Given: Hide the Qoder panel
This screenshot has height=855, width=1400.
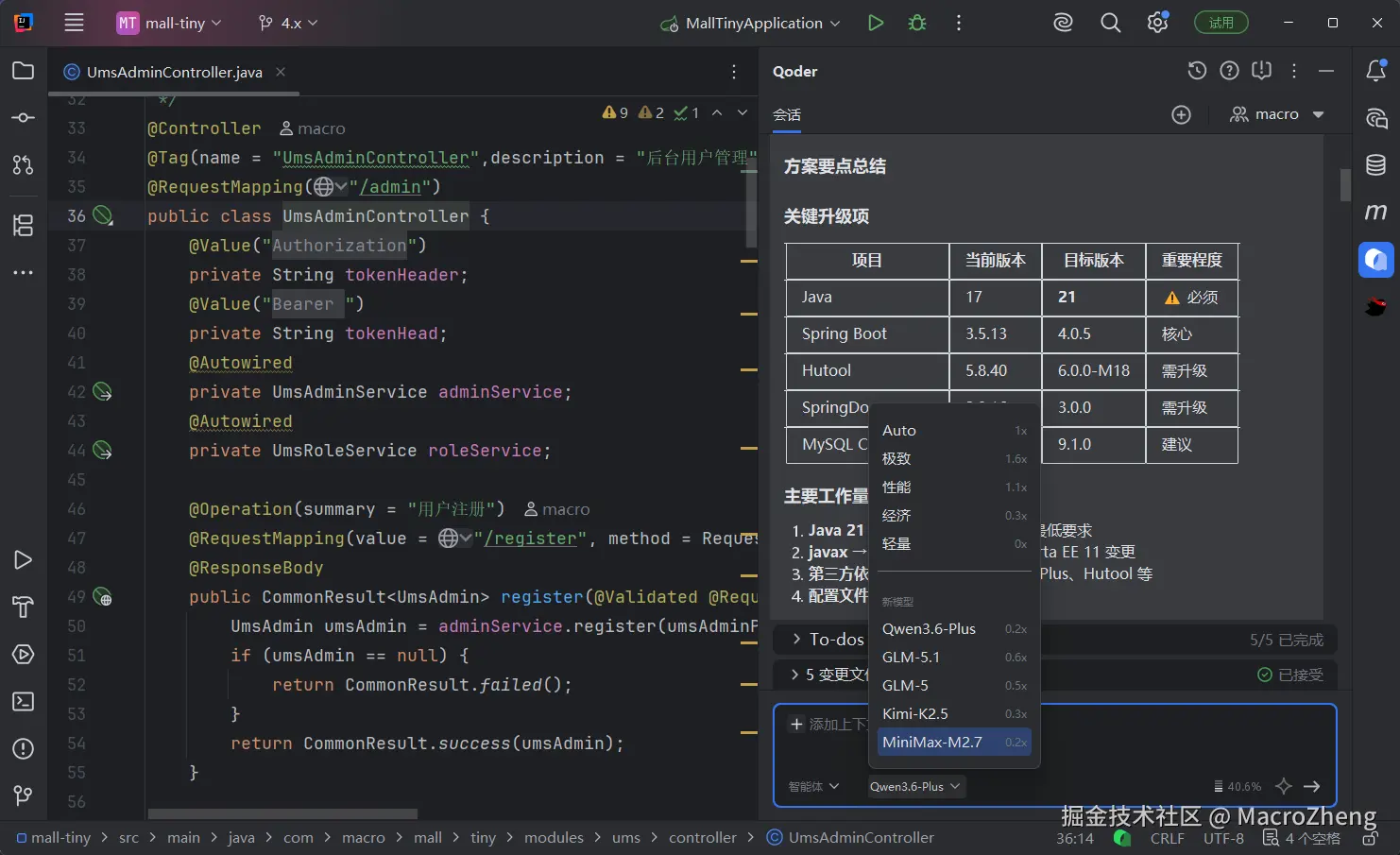Looking at the screenshot, I should point(1326,71).
